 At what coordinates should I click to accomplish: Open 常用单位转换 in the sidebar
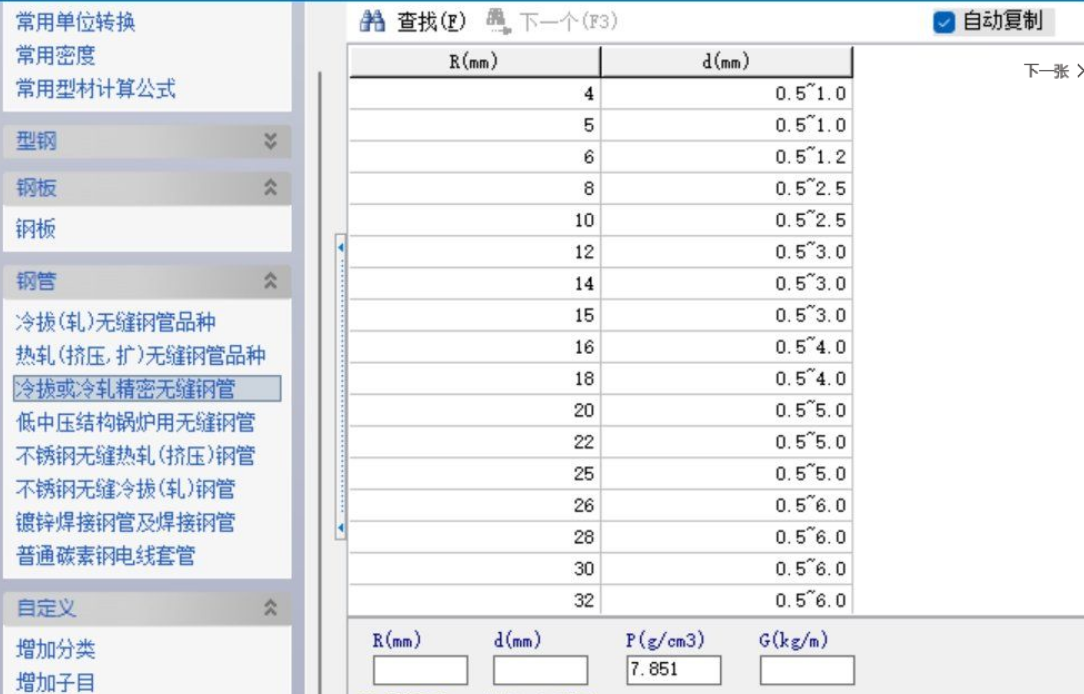pos(76,22)
